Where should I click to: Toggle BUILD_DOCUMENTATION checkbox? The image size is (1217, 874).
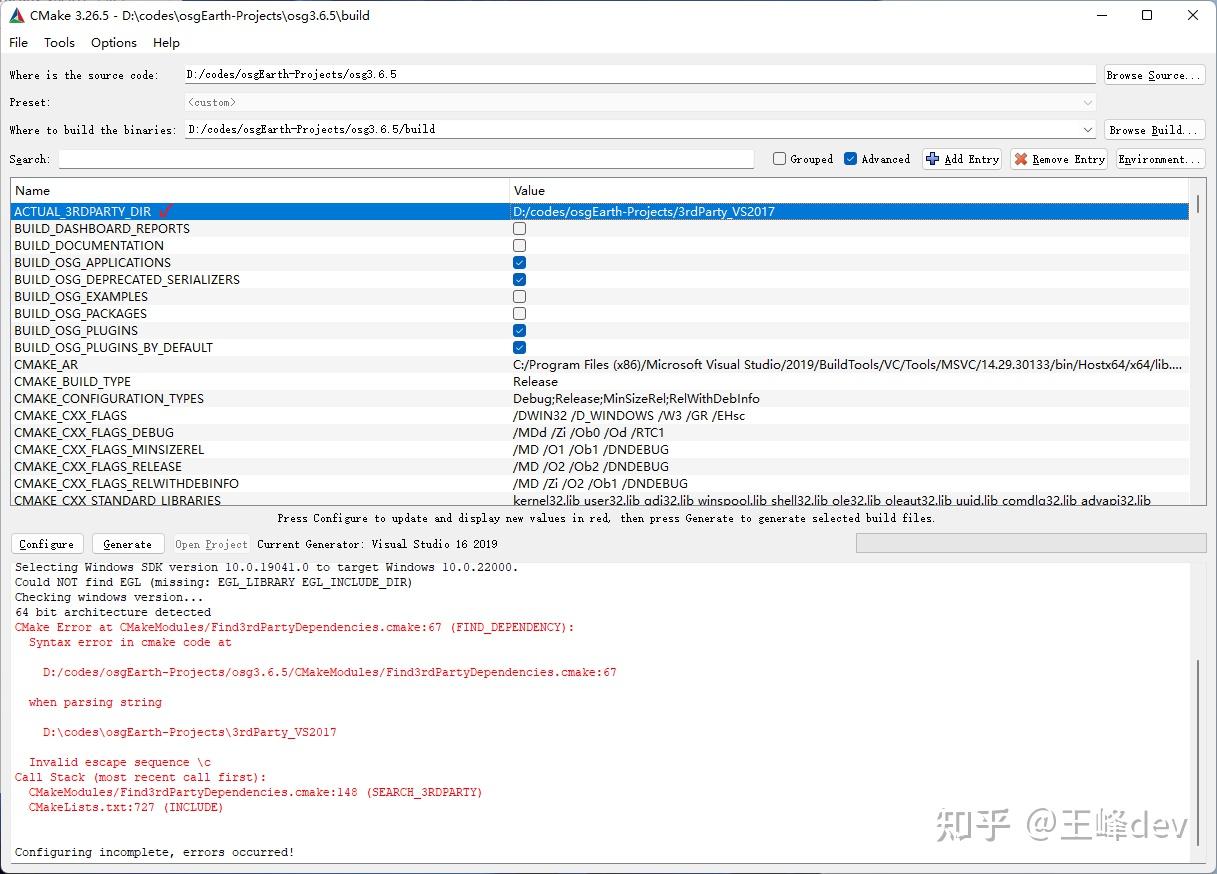pyautogui.click(x=519, y=245)
